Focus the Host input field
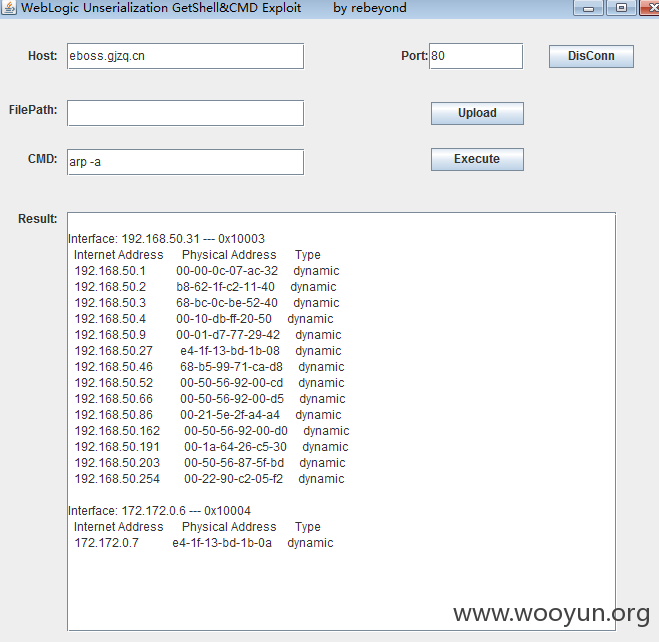This screenshot has width=659, height=642. pos(185,56)
